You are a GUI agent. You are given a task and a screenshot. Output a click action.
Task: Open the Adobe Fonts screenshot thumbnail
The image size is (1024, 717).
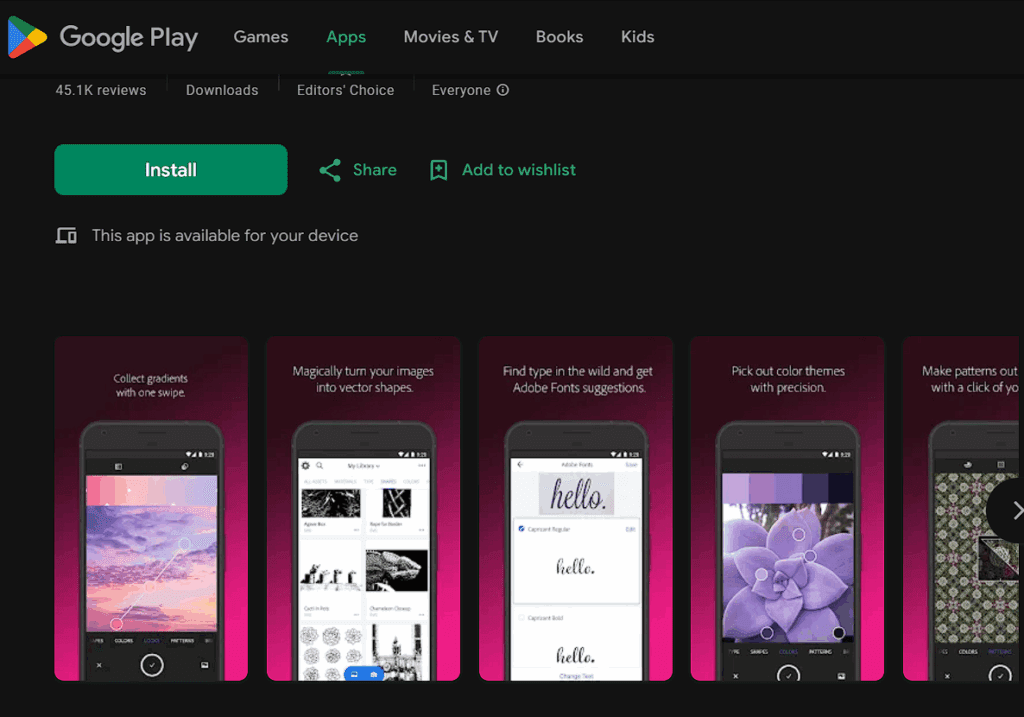point(575,508)
